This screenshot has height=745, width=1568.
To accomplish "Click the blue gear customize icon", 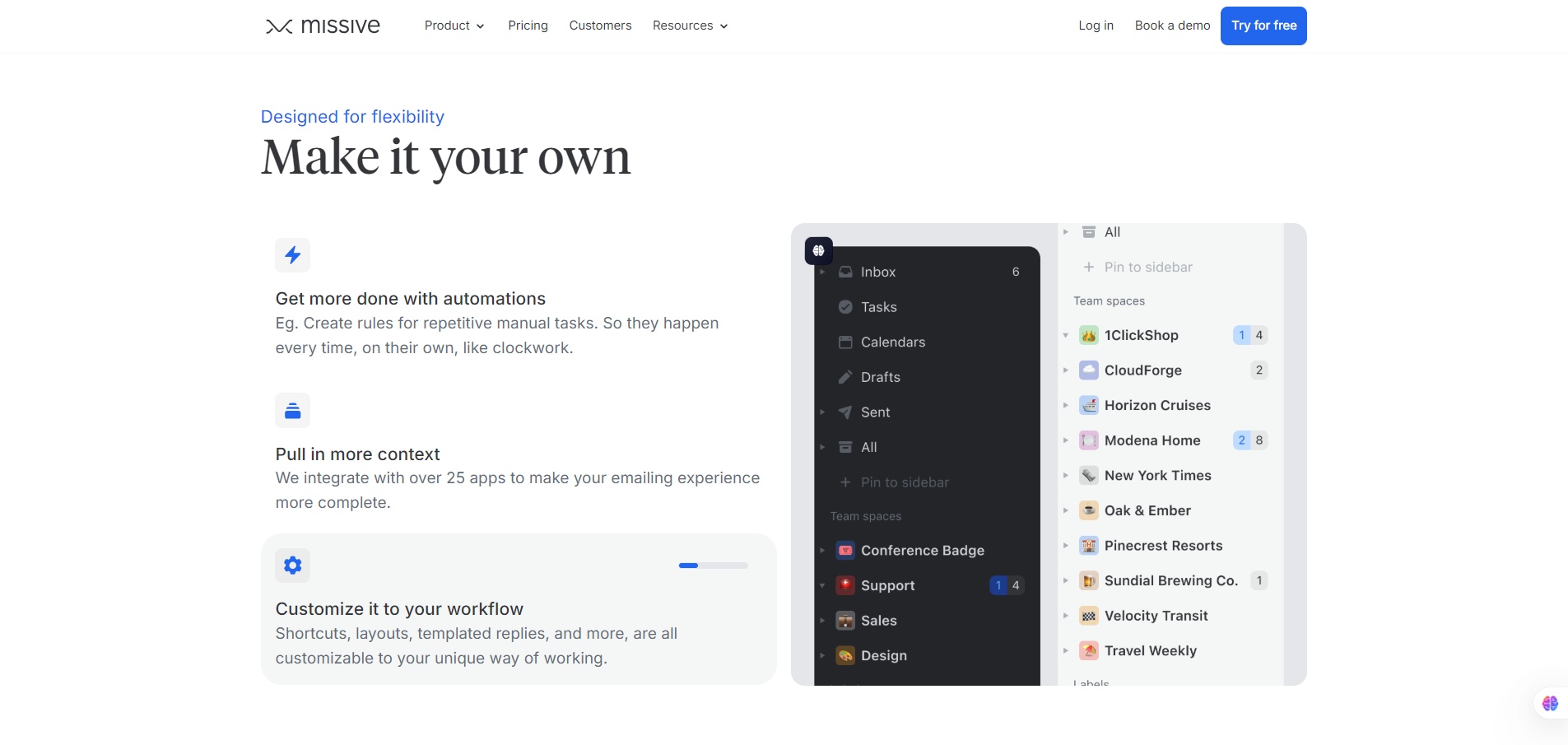I will (292, 566).
